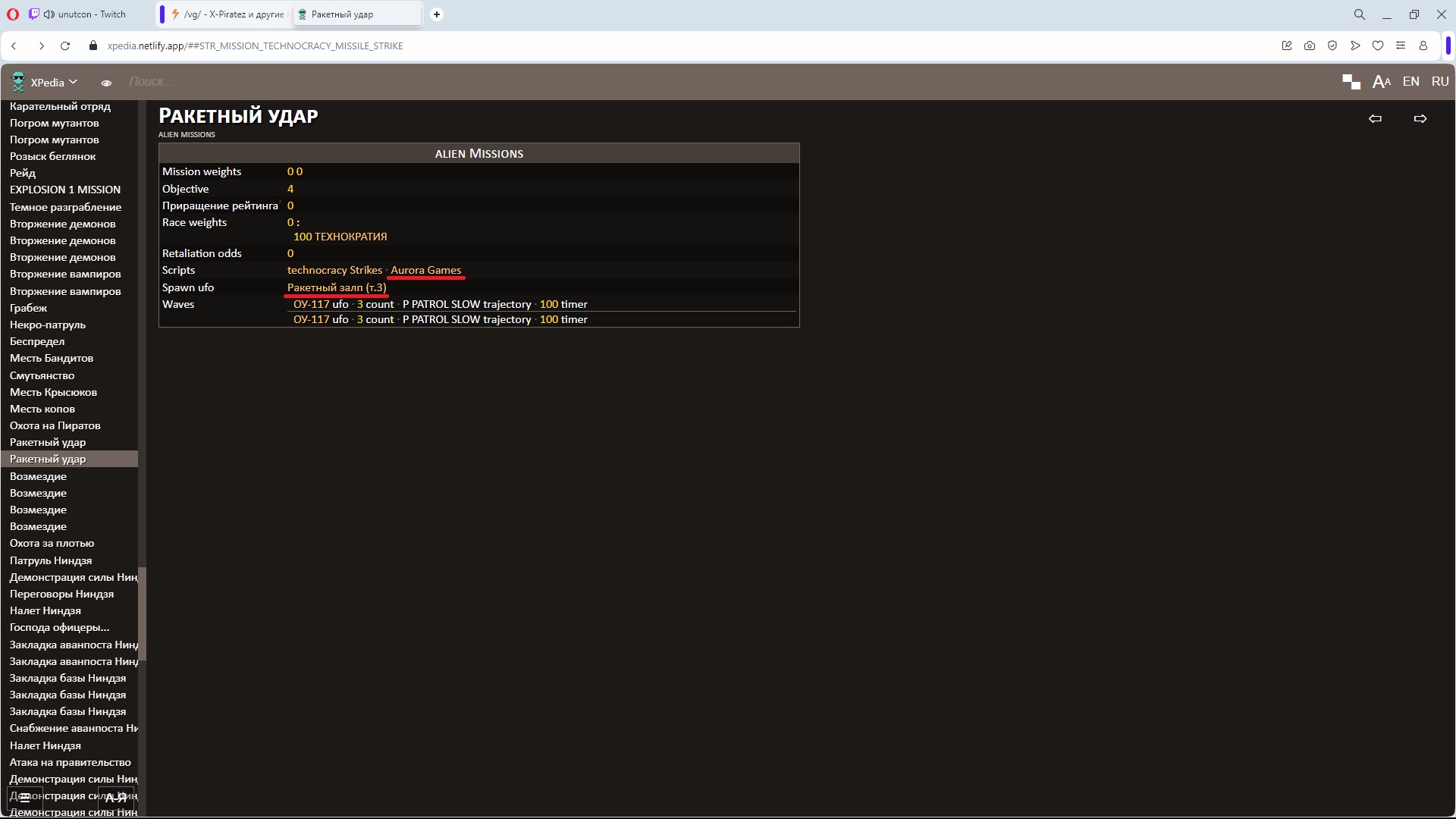Open the Aurora Games script link

point(425,270)
